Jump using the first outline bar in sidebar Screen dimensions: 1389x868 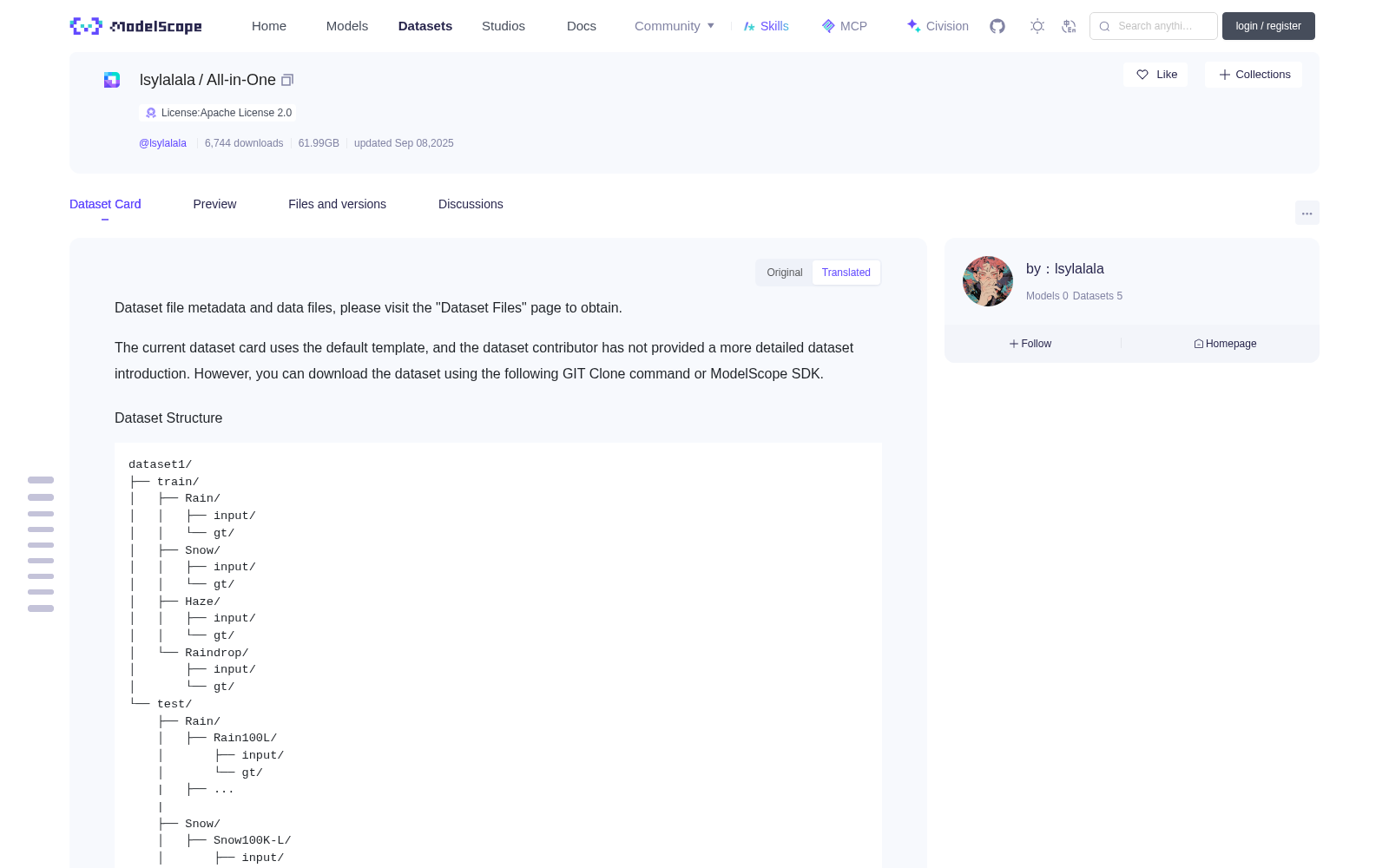41,480
